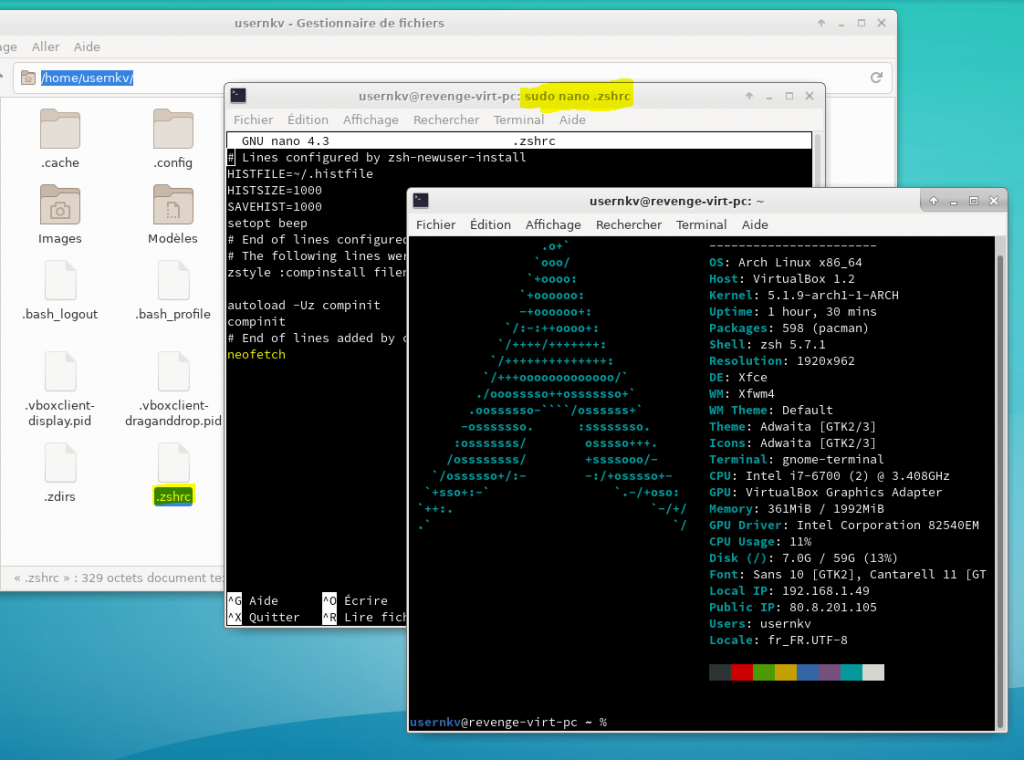This screenshot has height=760, width=1024.
Task: Open Édition menu in the front terminal
Action: tap(490, 225)
